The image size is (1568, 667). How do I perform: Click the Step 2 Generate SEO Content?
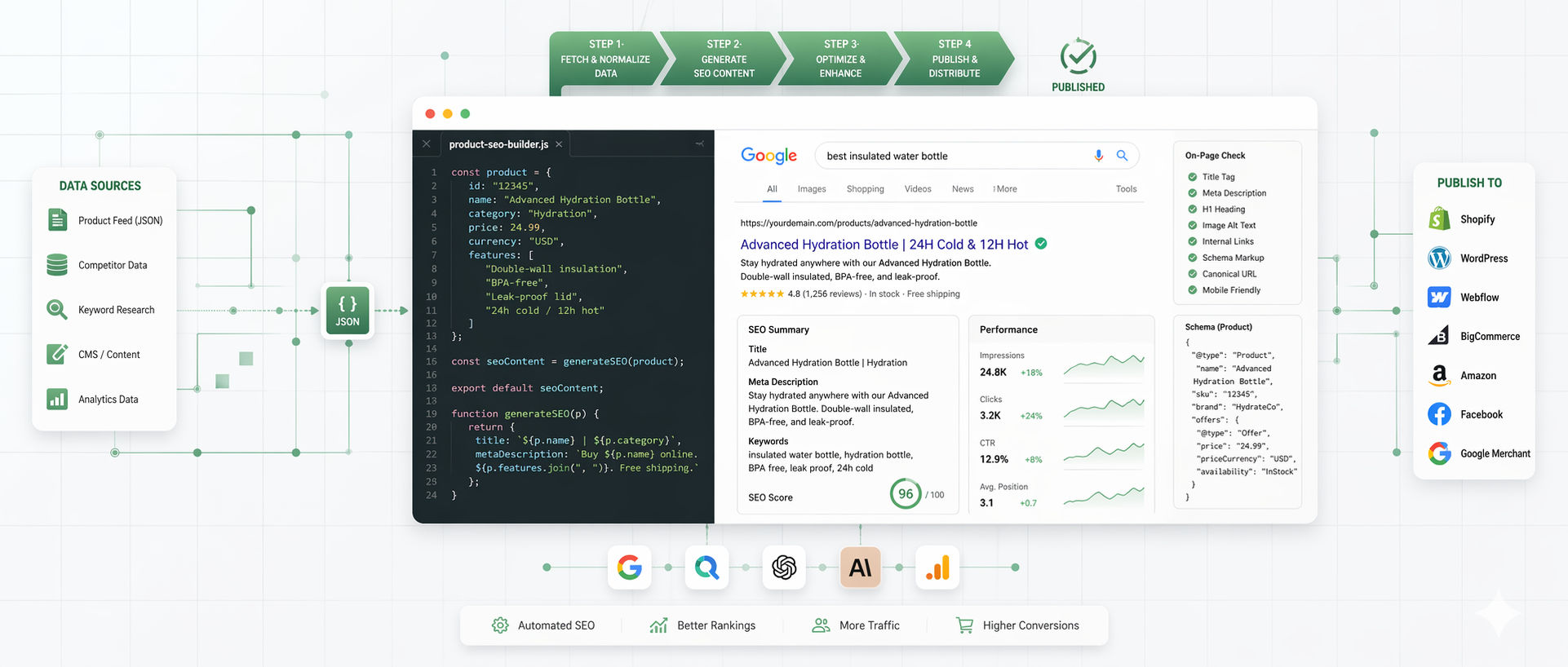(724, 59)
